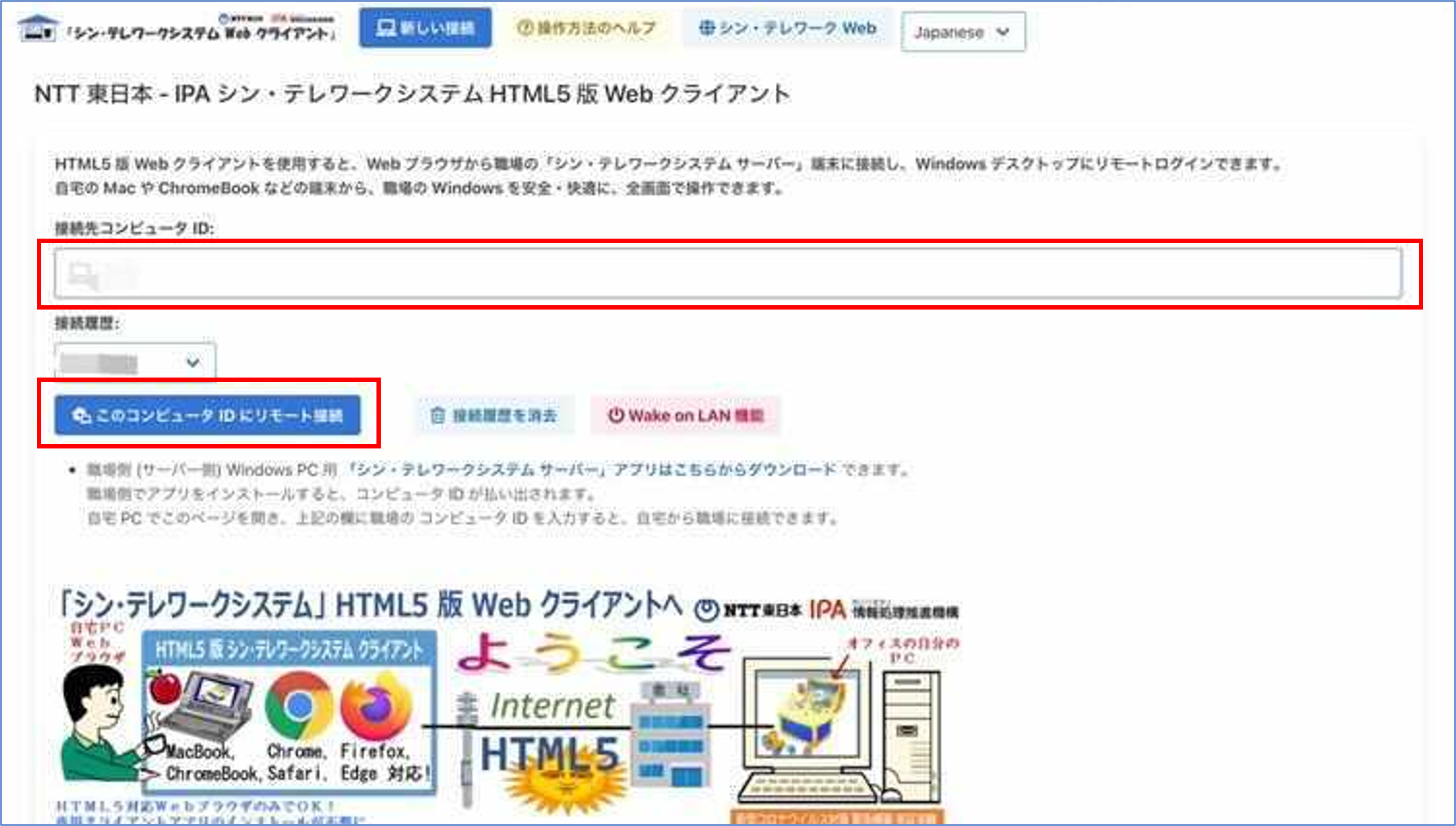Click monitor icon on 新しい接続 button
The width and height of the screenshot is (1456, 826).
pos(387,28)
